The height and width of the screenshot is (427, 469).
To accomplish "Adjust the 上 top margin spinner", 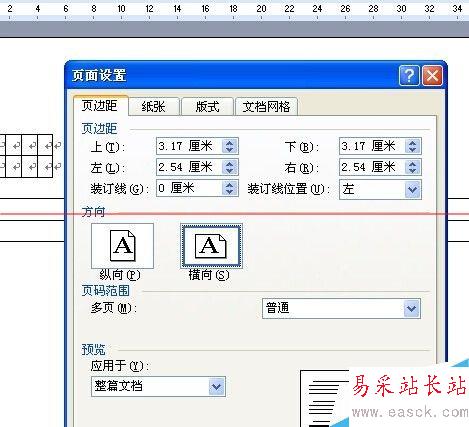I will click(x=230, y=146).
